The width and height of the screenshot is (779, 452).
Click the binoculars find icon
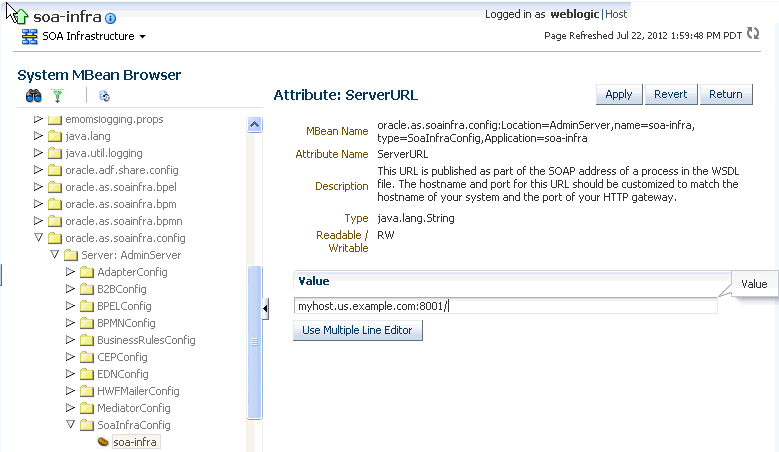(34, 96)
